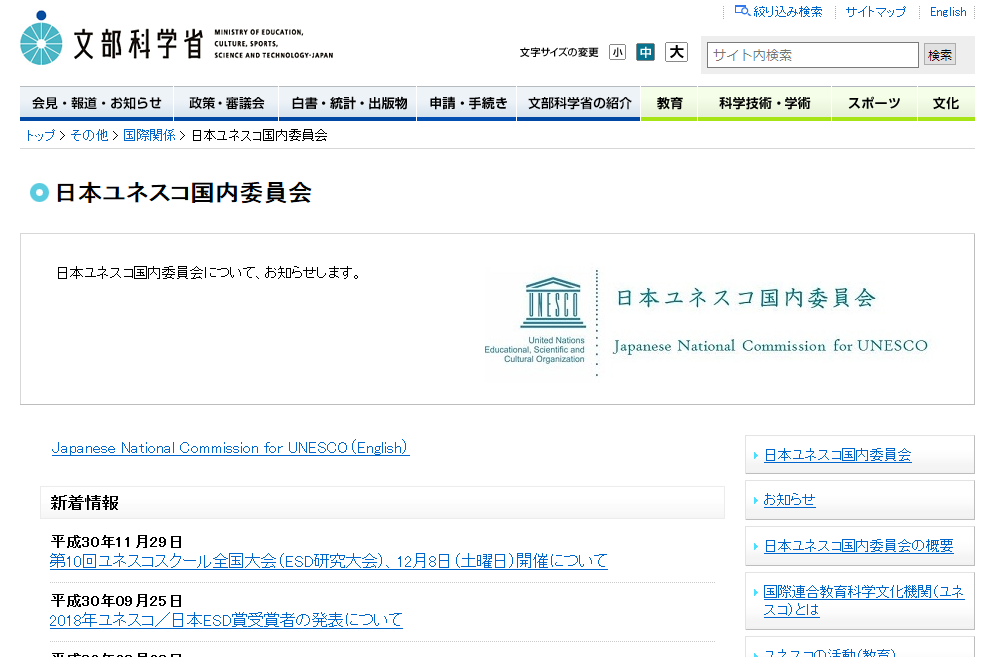
Task: Open sidebar link お知らせ
Action: click(x=789, y=500)
